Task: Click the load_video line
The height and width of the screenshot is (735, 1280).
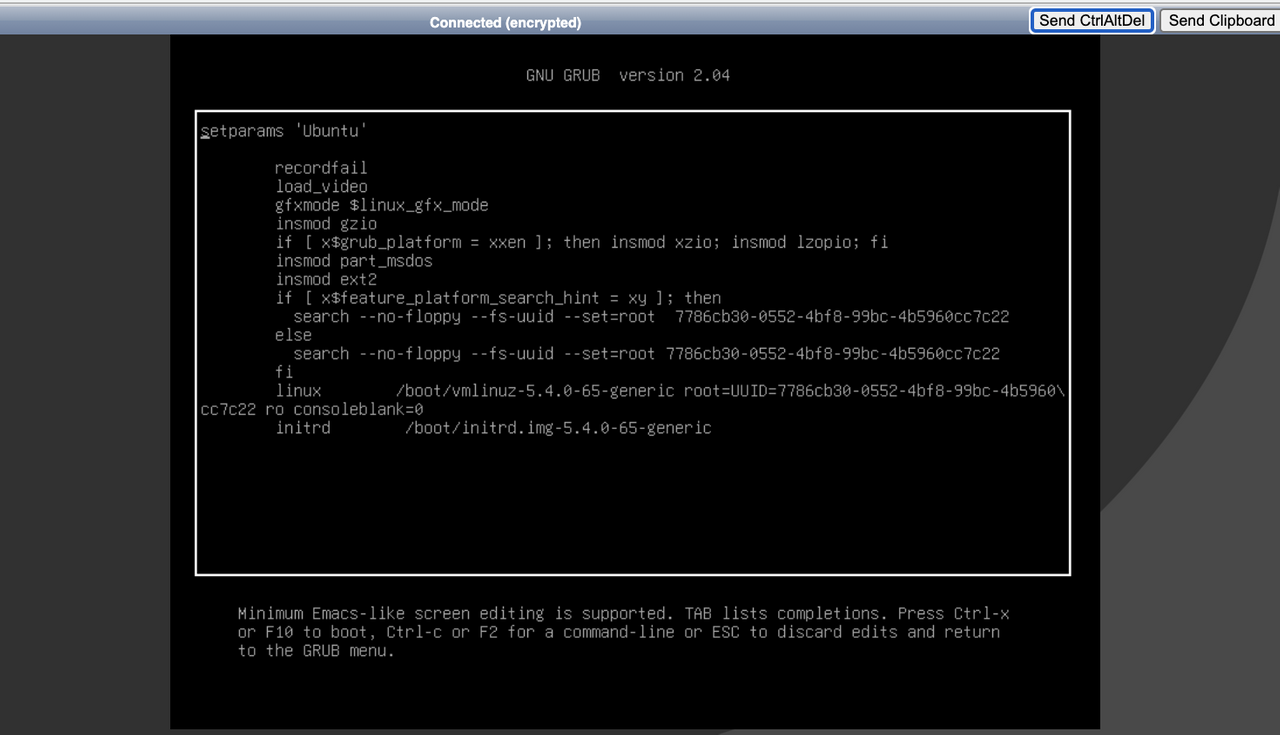Action: pyautogui.click(x=322, y=186)
